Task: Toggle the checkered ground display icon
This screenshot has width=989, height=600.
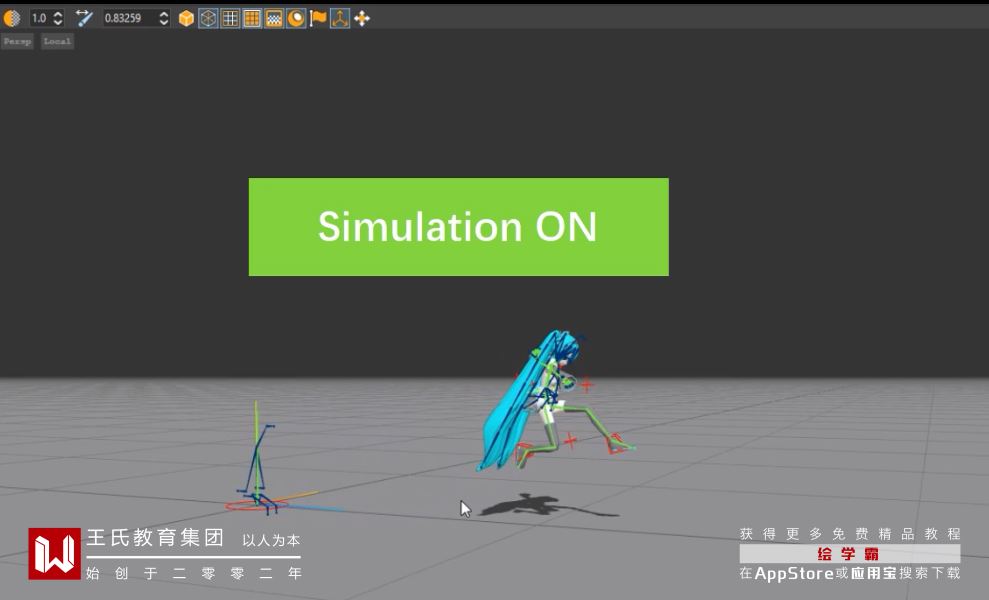Action: tap(274, 18)
